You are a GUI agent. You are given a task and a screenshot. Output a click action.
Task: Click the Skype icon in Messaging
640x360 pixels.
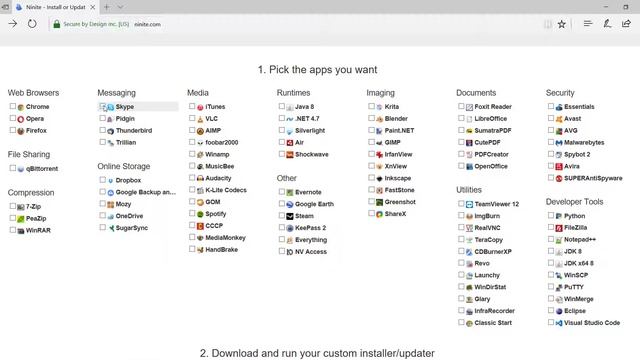point(111,107)
